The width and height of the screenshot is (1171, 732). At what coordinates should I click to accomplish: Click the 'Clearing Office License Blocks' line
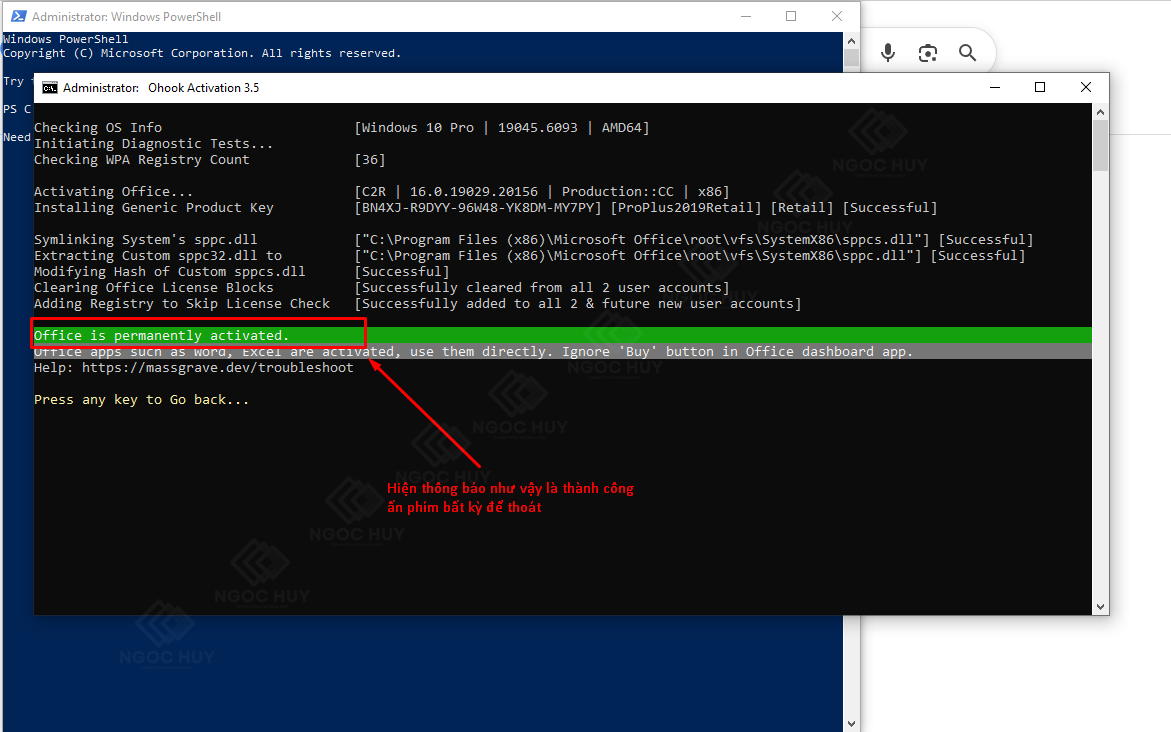pos(153,288)
